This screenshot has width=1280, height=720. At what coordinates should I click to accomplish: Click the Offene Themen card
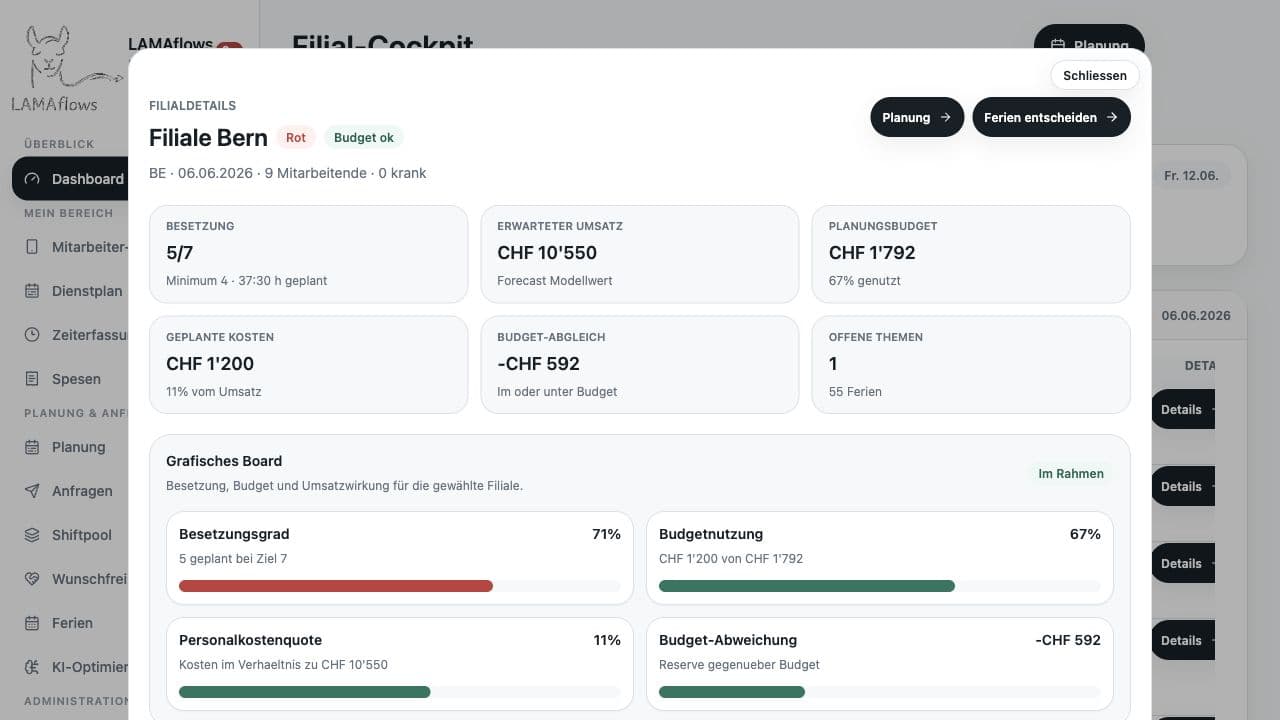point(971,365)
